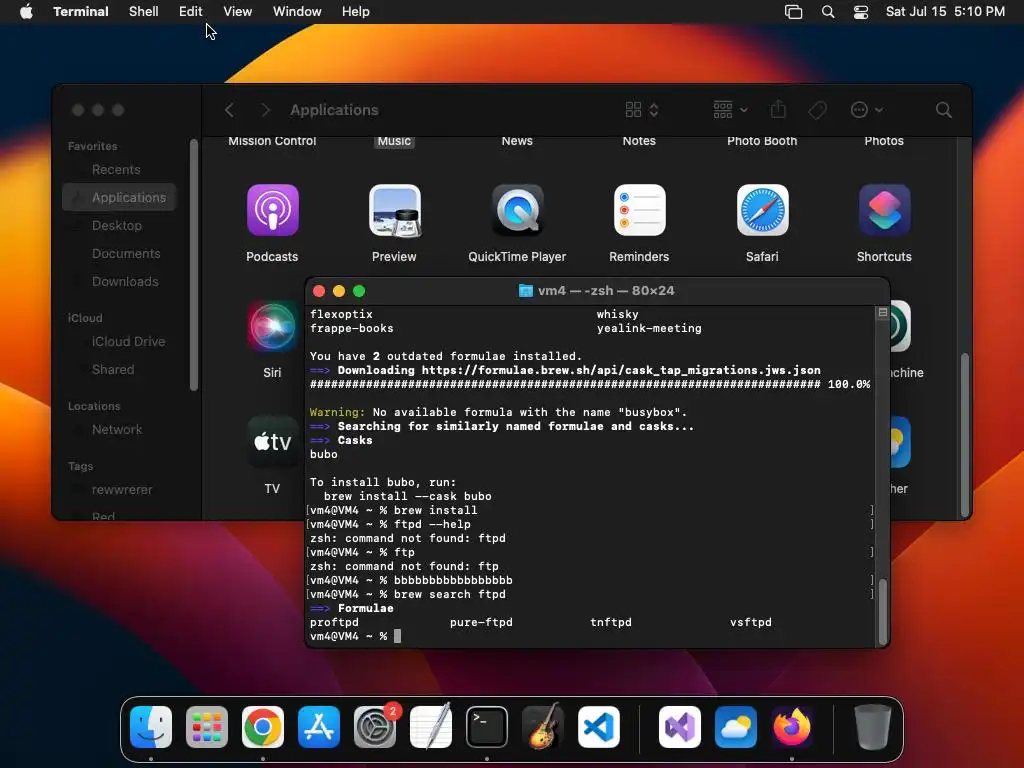Open Control Center in menu bar
This screenshot has width=1024, height=768.
point(861,12)
